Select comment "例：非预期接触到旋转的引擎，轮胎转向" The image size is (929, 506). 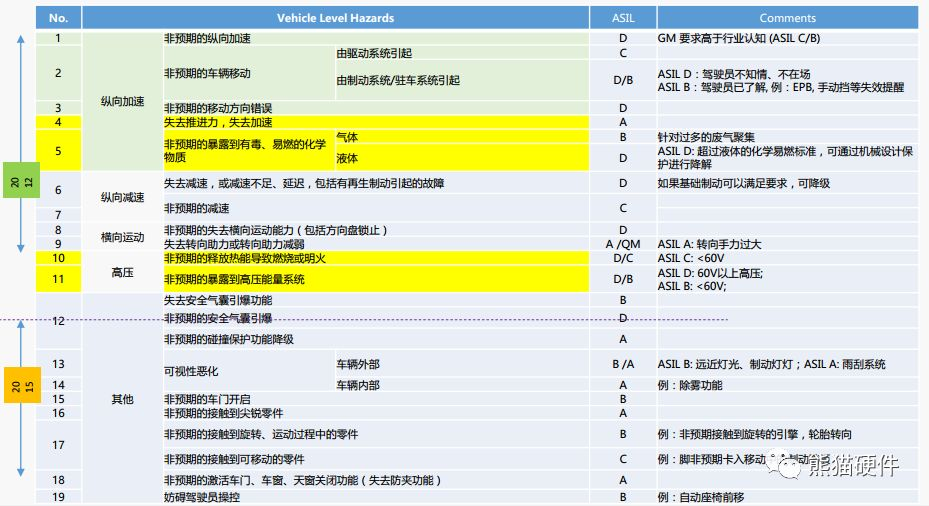[x=754, y=434]
